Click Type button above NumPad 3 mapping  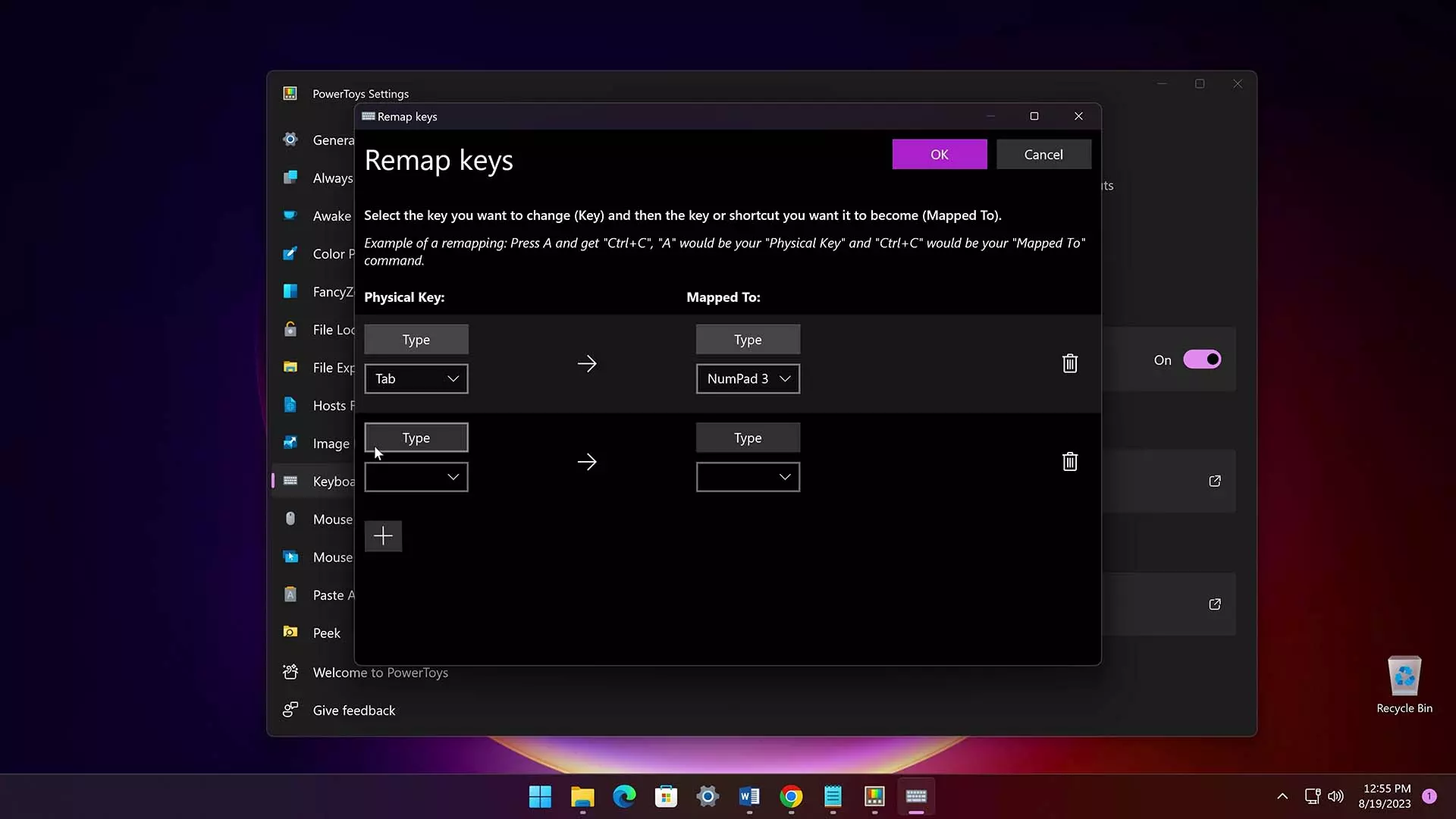[748, 339]
